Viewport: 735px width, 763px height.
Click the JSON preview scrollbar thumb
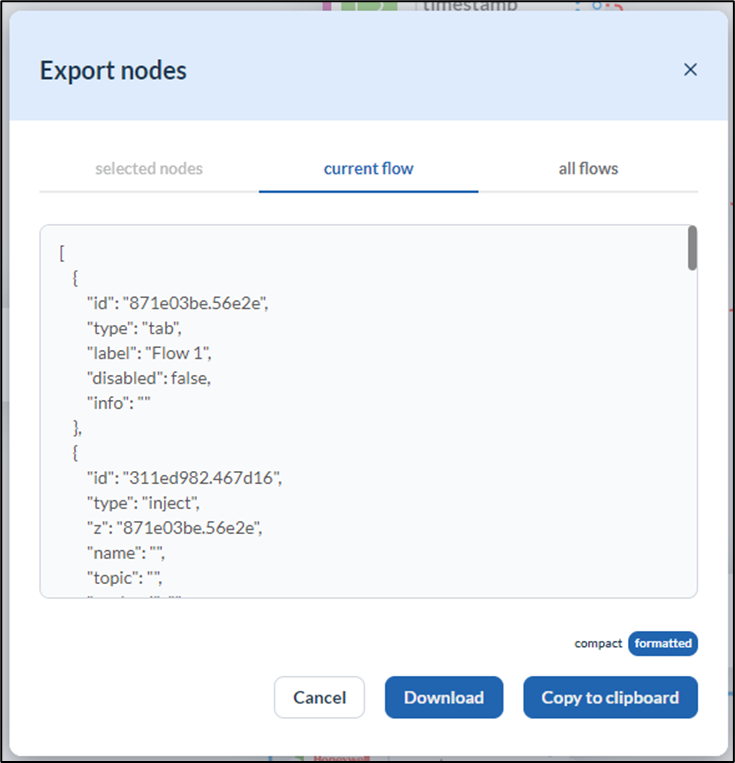click(692, 248)
